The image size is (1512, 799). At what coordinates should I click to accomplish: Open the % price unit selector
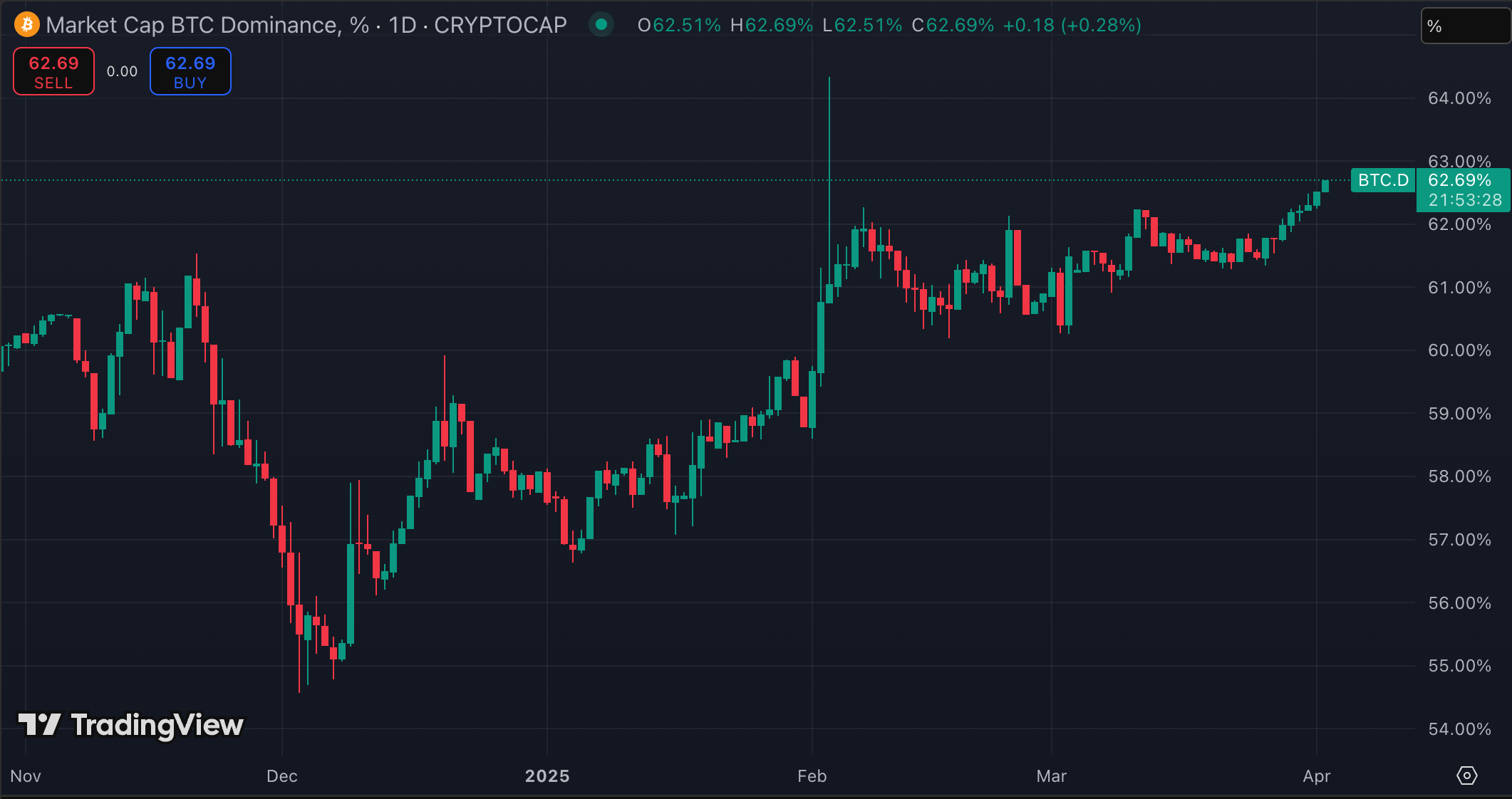(1465, 26)
